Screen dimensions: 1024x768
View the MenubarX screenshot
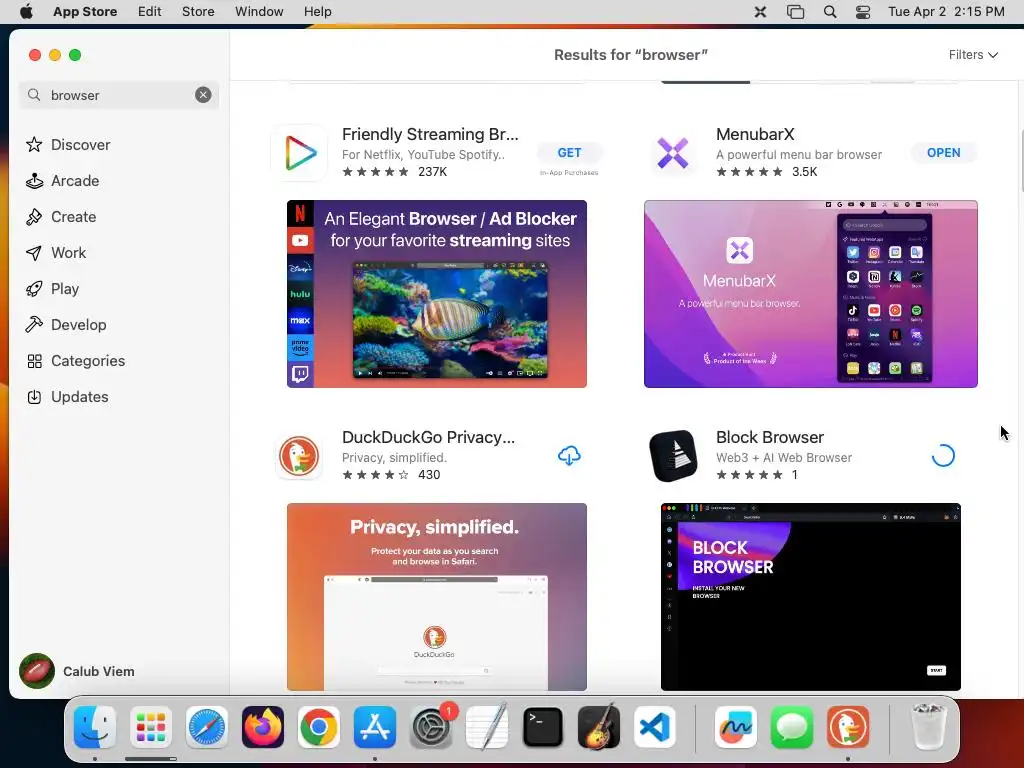tap(810, 294)
